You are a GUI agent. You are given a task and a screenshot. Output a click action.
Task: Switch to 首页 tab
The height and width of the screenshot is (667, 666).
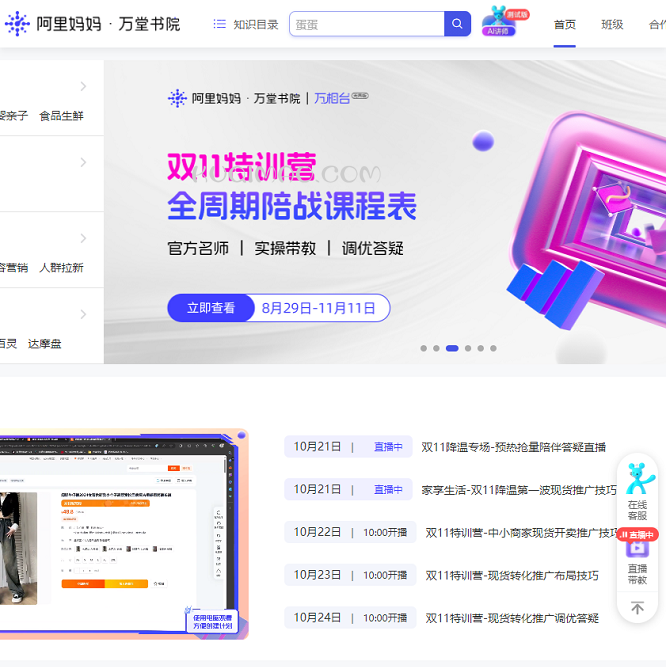pos(564,25)
